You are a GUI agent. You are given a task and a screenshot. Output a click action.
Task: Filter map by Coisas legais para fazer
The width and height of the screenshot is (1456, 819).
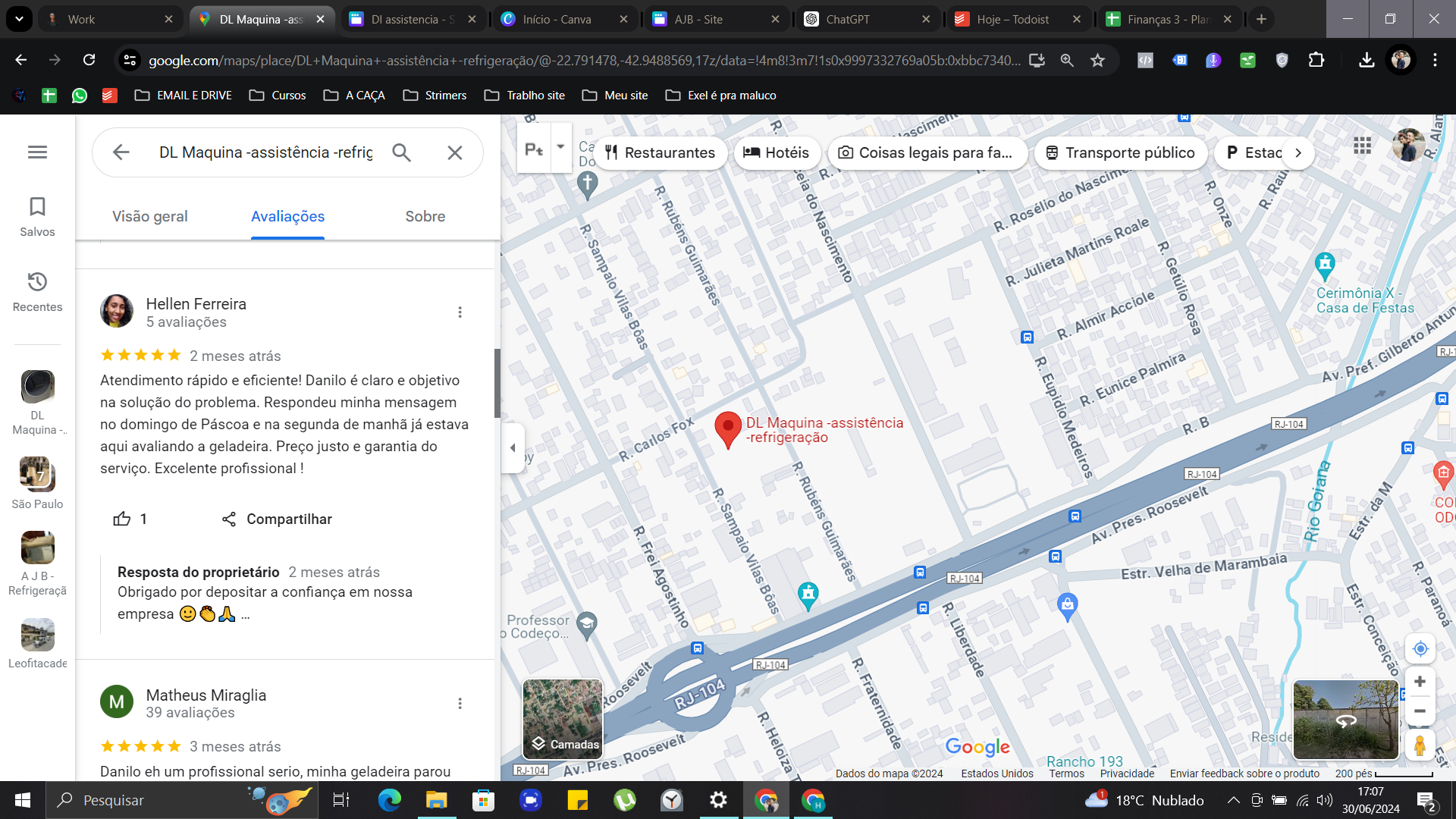(927, 152)
